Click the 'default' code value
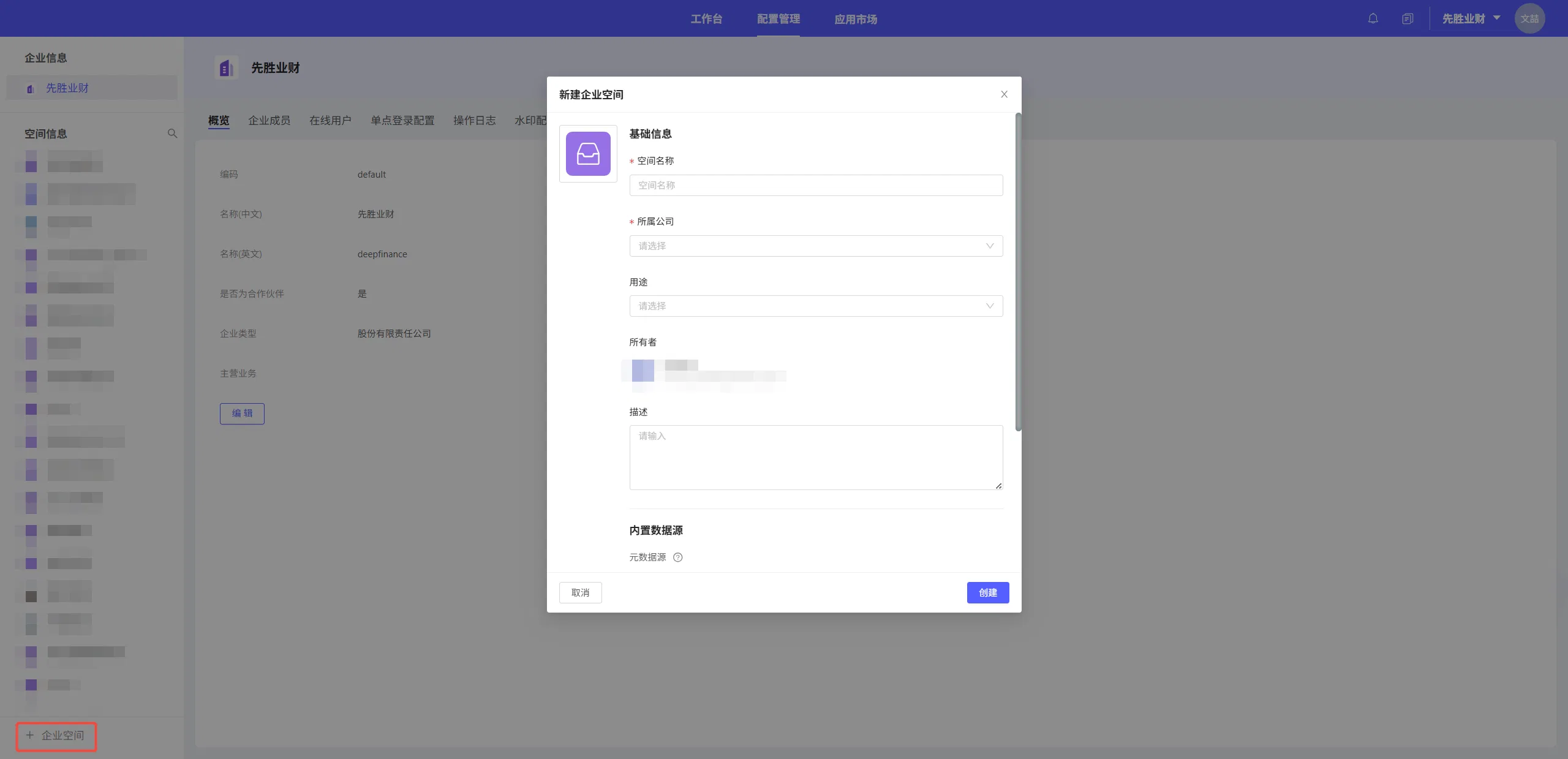The image size is (1568, 759). point(372,175)
